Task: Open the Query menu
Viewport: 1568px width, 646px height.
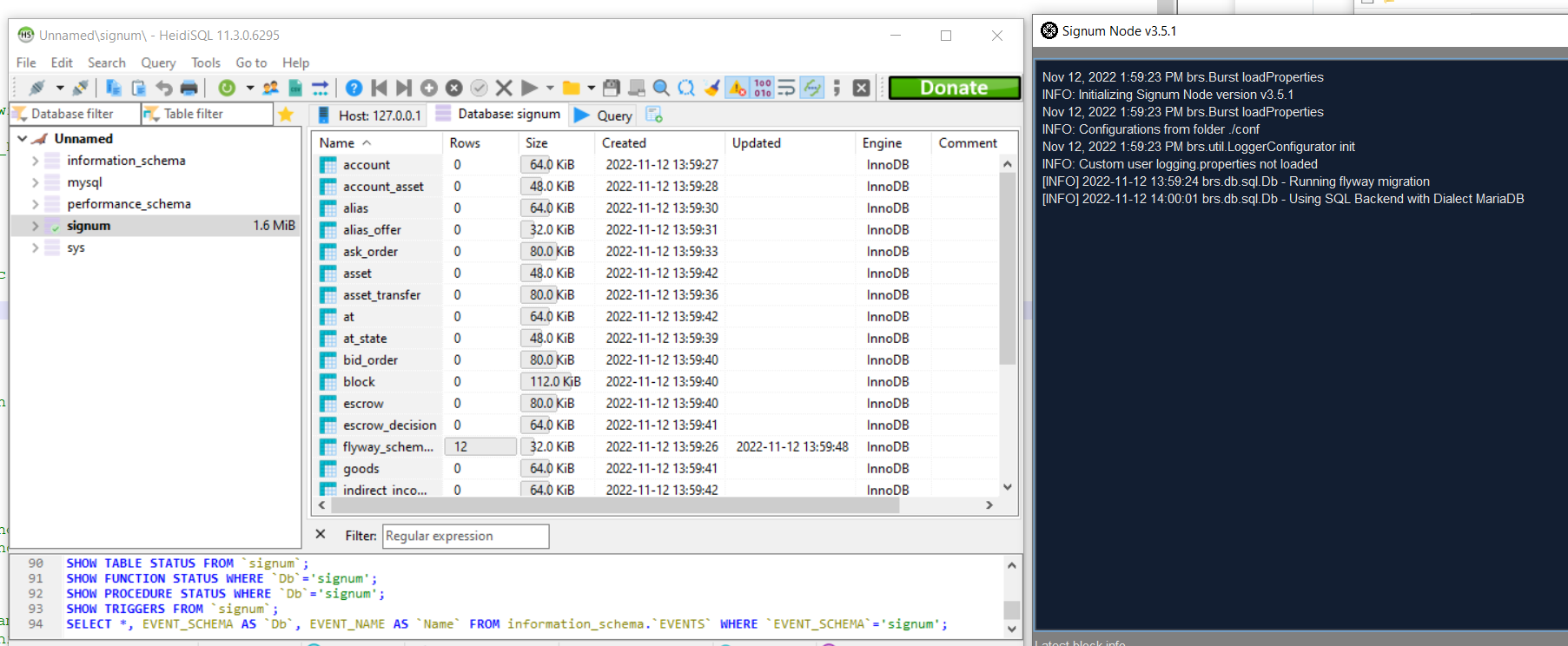Action: coord(158,63)
